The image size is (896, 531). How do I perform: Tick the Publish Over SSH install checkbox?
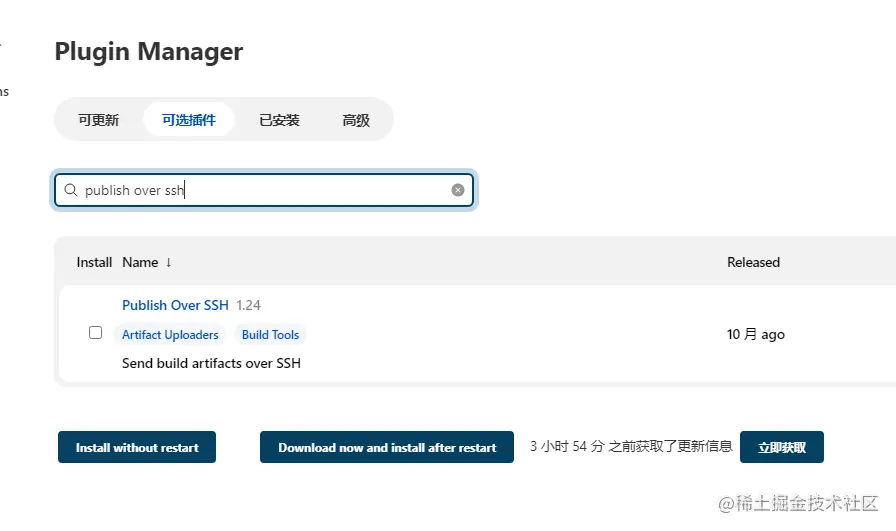(95, 333)
